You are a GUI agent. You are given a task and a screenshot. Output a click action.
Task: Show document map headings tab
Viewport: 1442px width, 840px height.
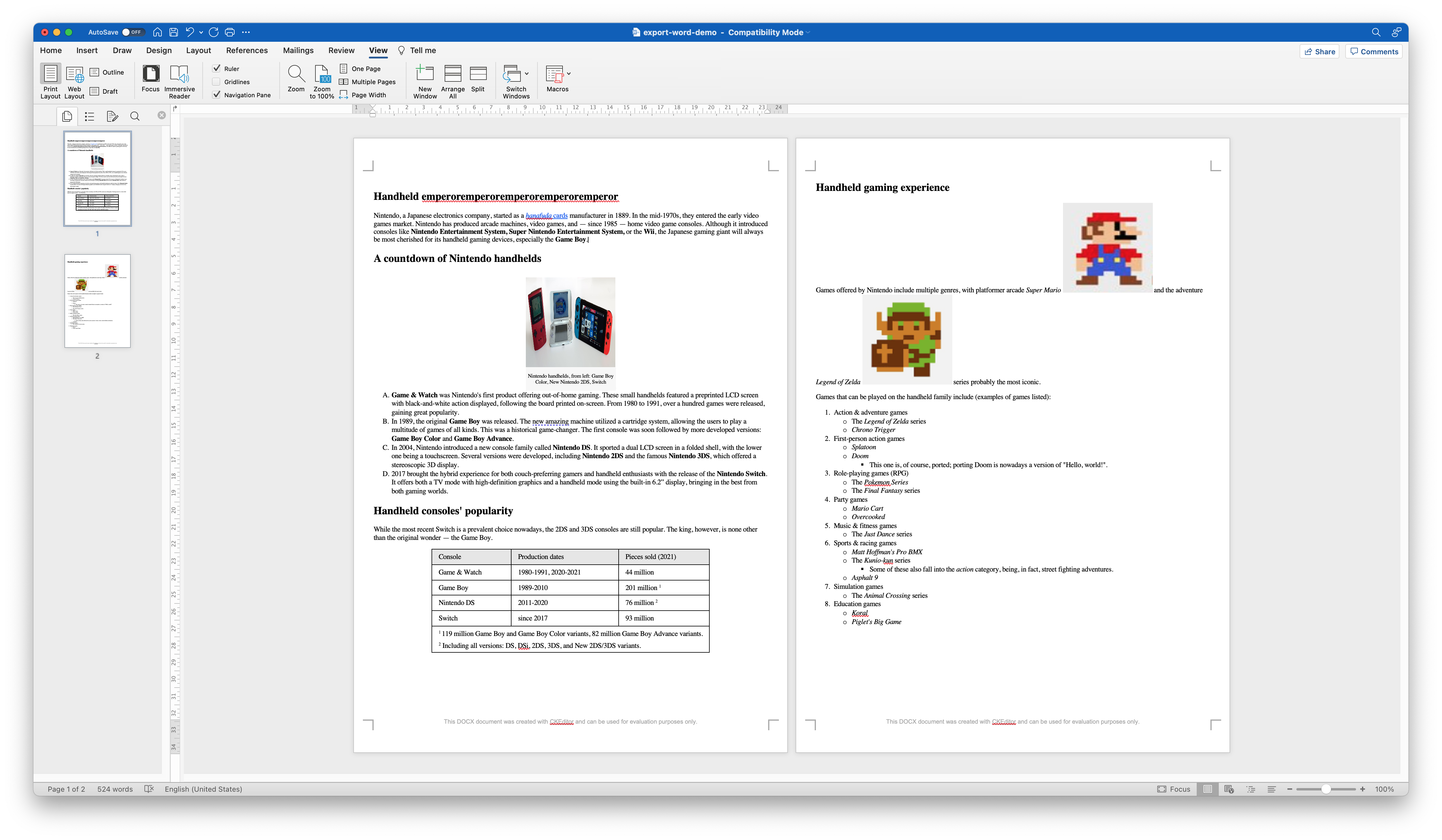89,116
